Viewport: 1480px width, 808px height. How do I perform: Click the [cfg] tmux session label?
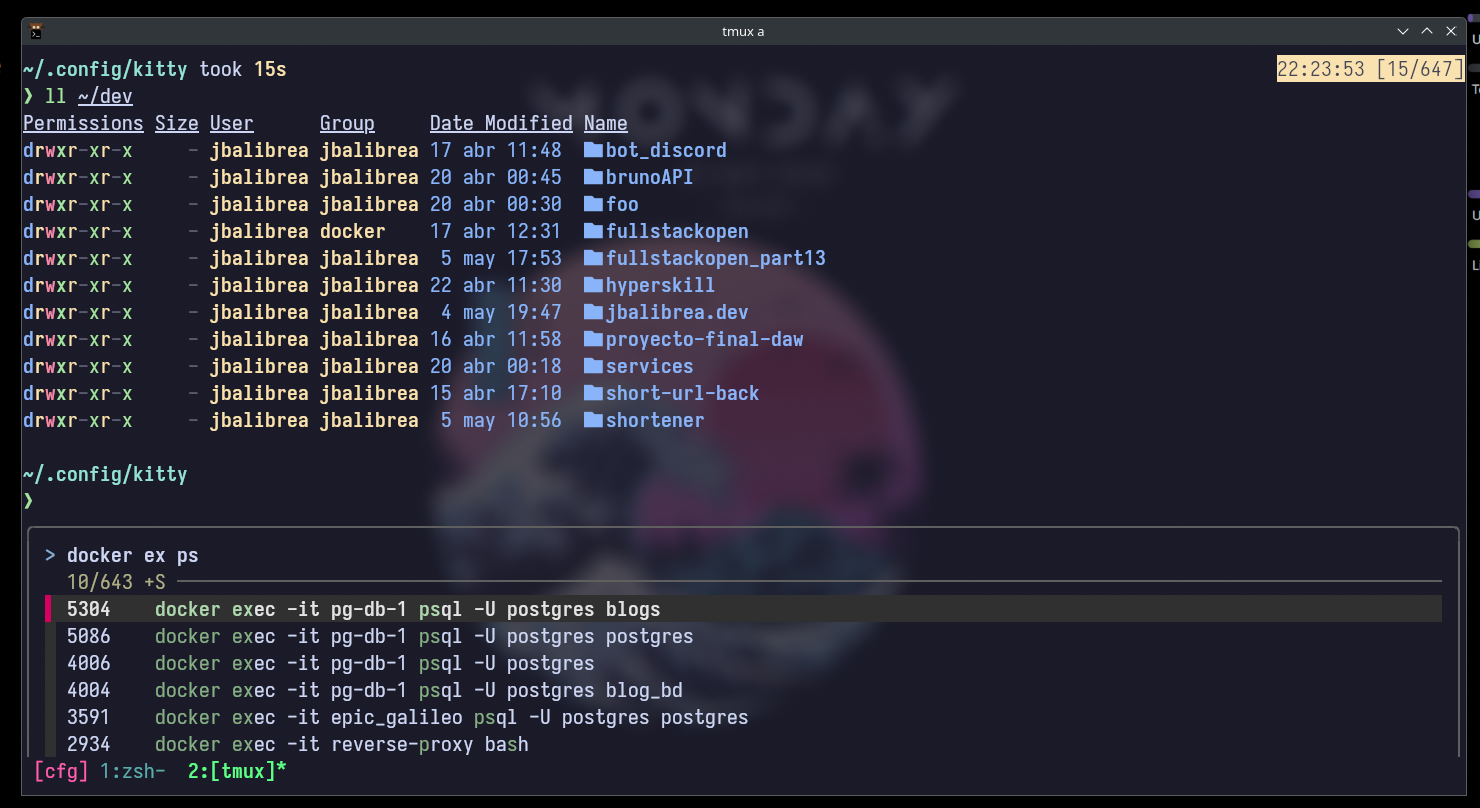click(61, 771)
